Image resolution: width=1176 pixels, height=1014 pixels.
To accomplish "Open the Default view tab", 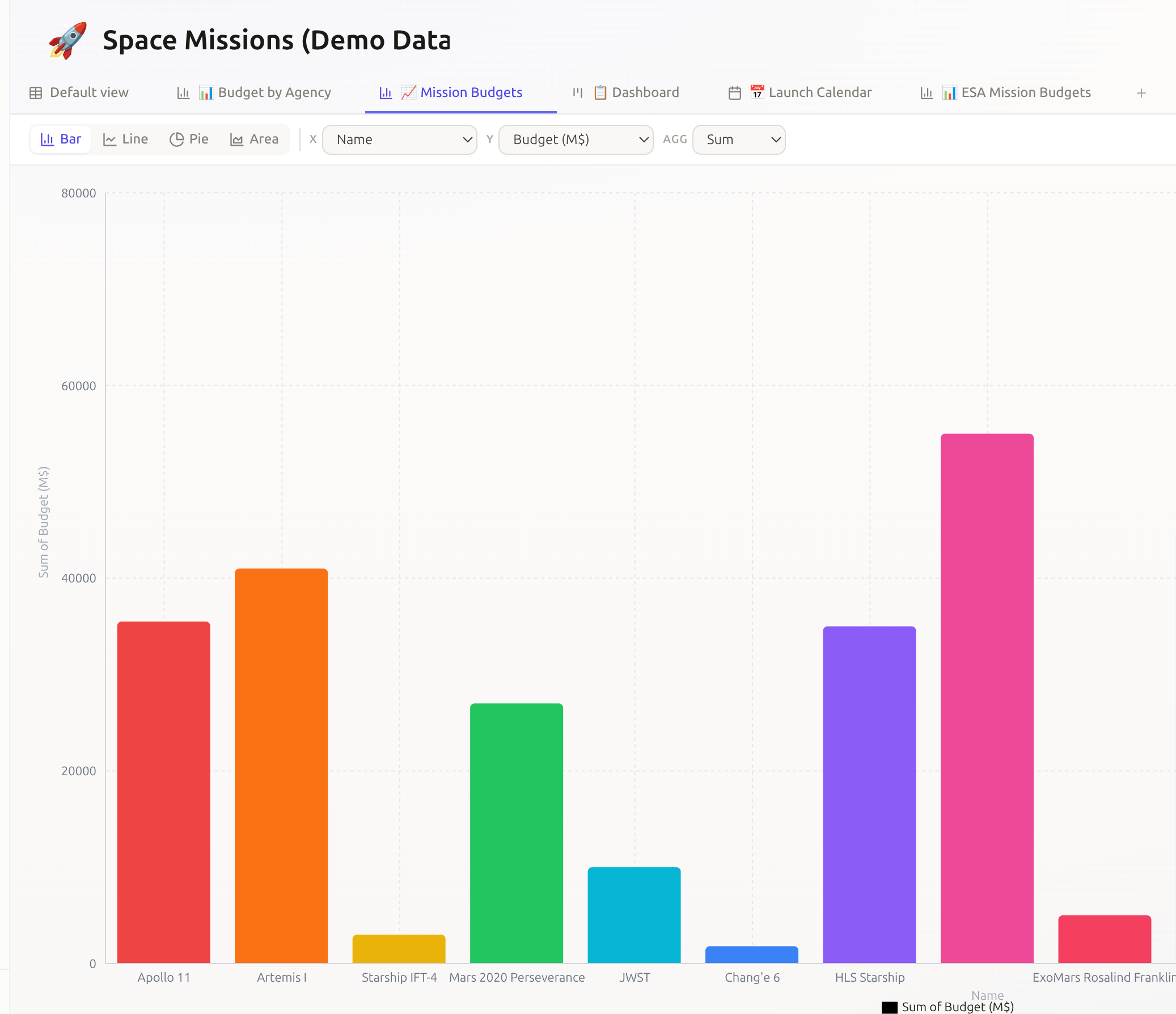I will click(x=79, y=92).
